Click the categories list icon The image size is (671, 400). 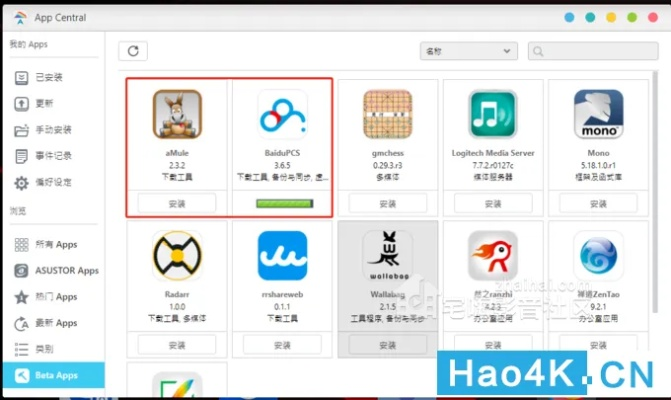point(21,349)
